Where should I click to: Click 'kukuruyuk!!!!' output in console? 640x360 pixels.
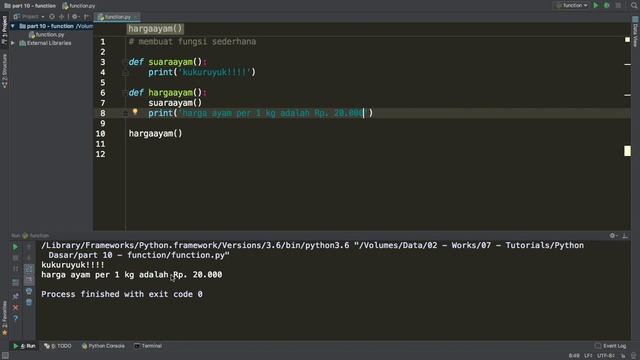tap(73, 265)
